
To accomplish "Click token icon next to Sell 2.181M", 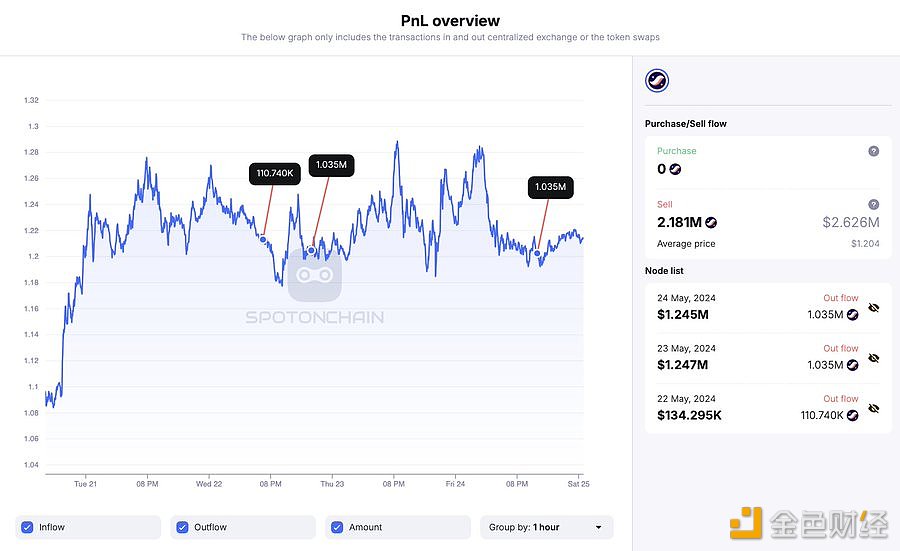I will [x=711, y=222].
